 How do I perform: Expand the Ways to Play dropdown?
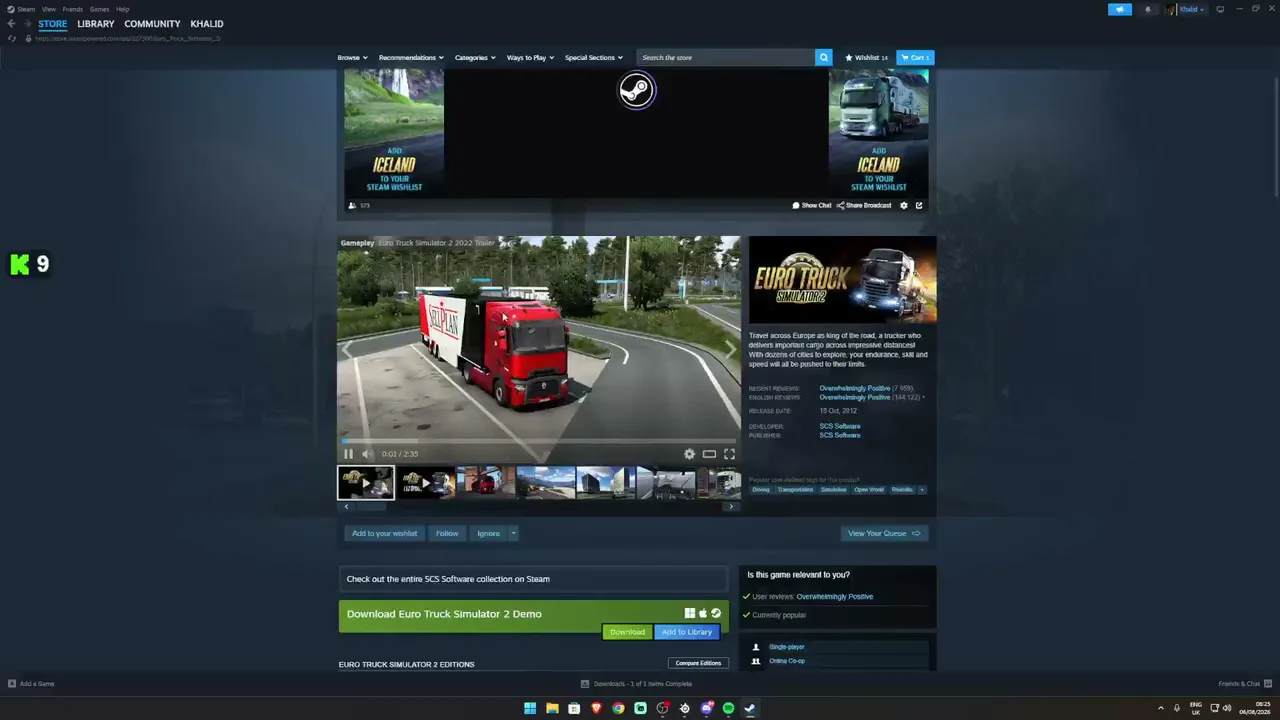click(x=530, y=58)
